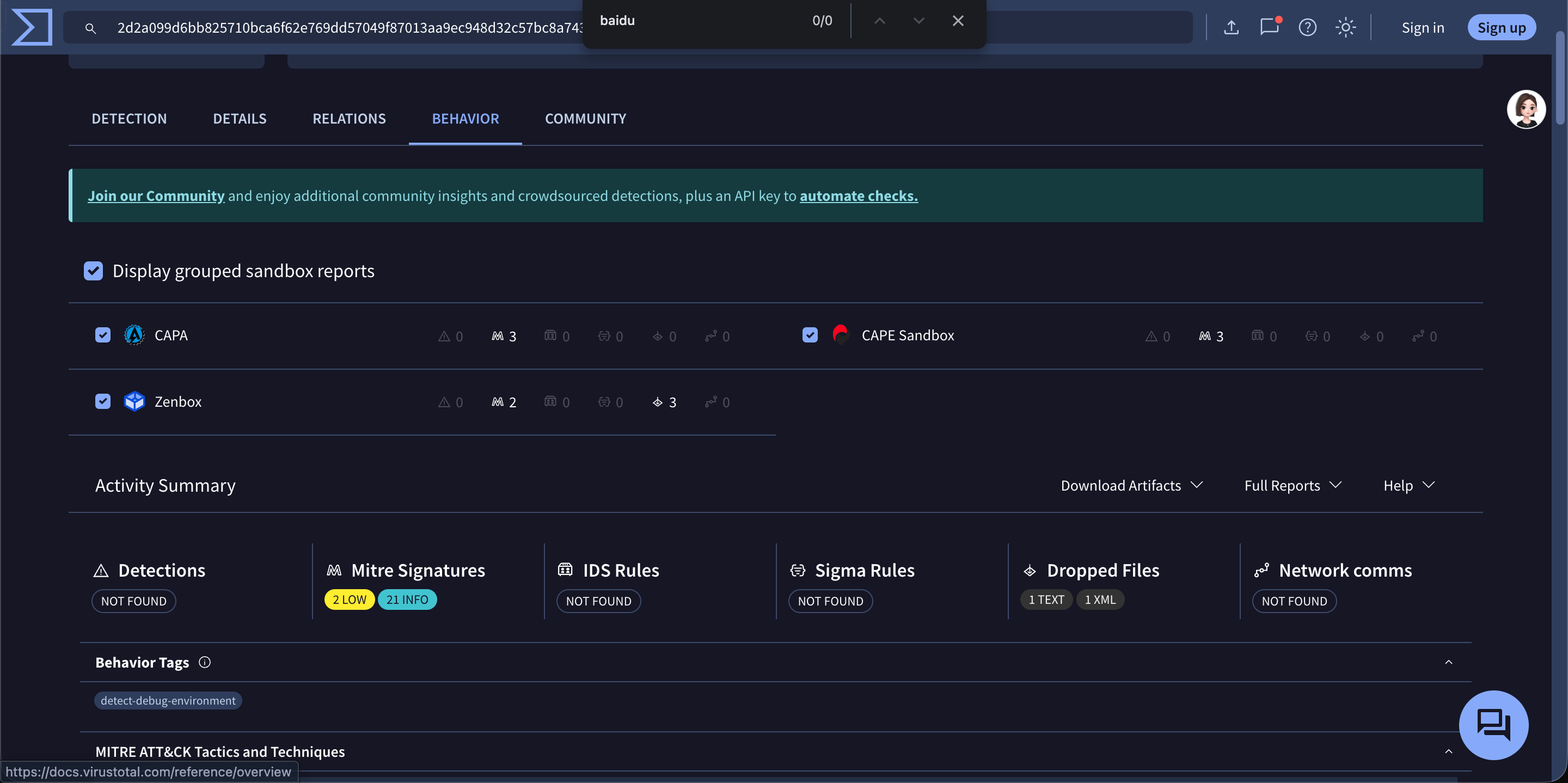Uncheck the Zenbox sandbox checkbox

103,402
